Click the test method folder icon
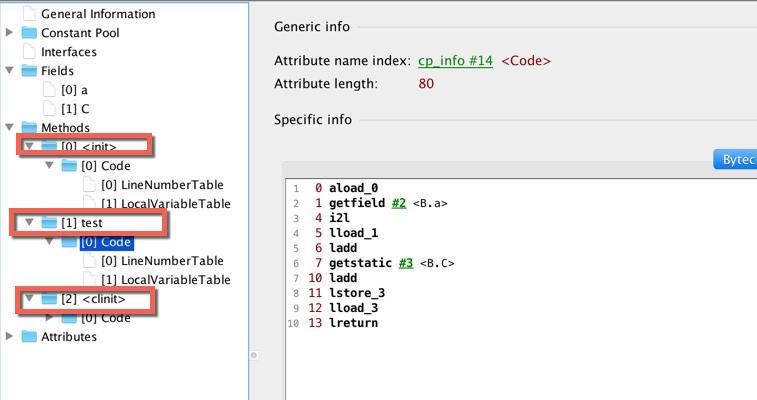Viewport: 757px width, 400px height. (49, 223)
